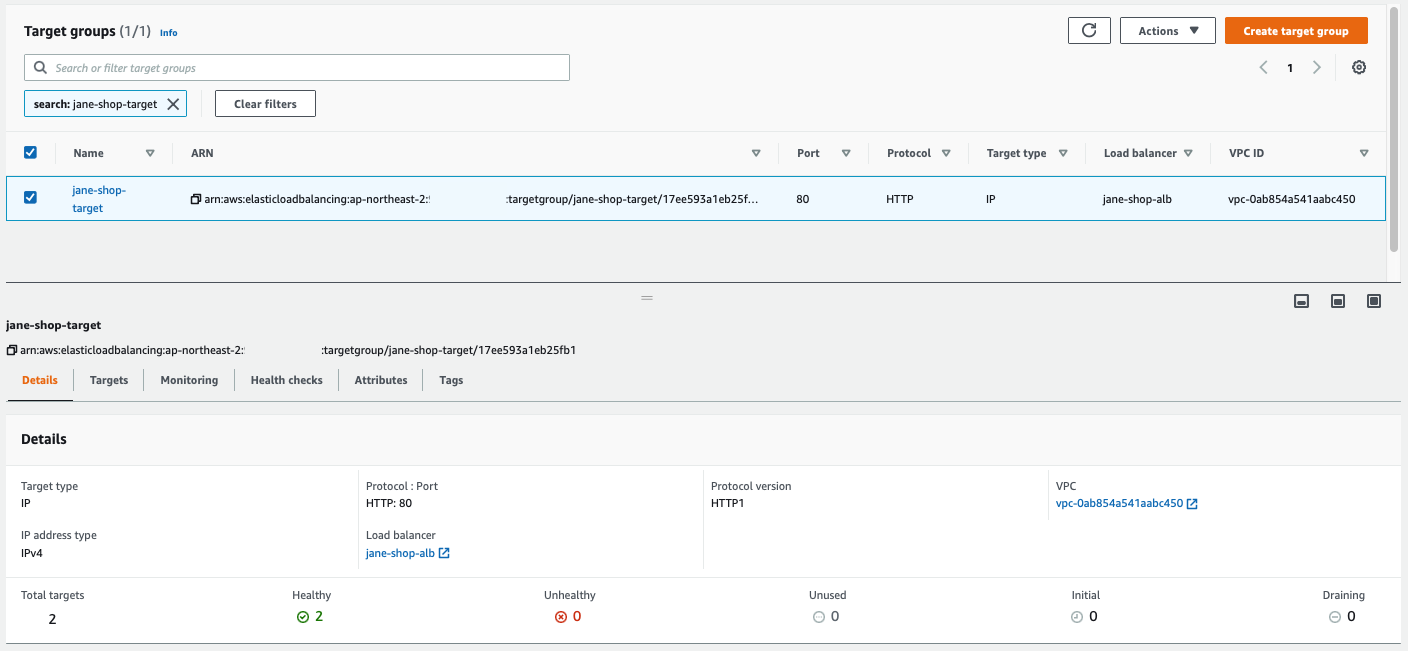1408x651 pixels.
Task: Open jane-shop-target name link in table
Action: (99, 199)
